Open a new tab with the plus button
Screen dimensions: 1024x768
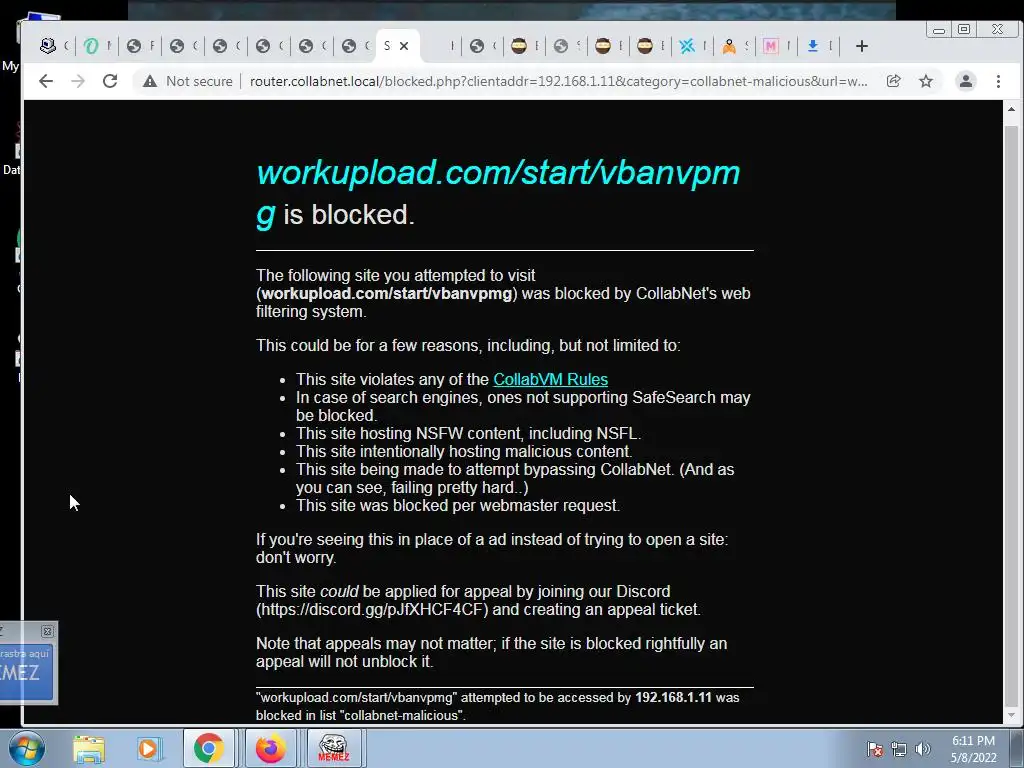(861, 46)
